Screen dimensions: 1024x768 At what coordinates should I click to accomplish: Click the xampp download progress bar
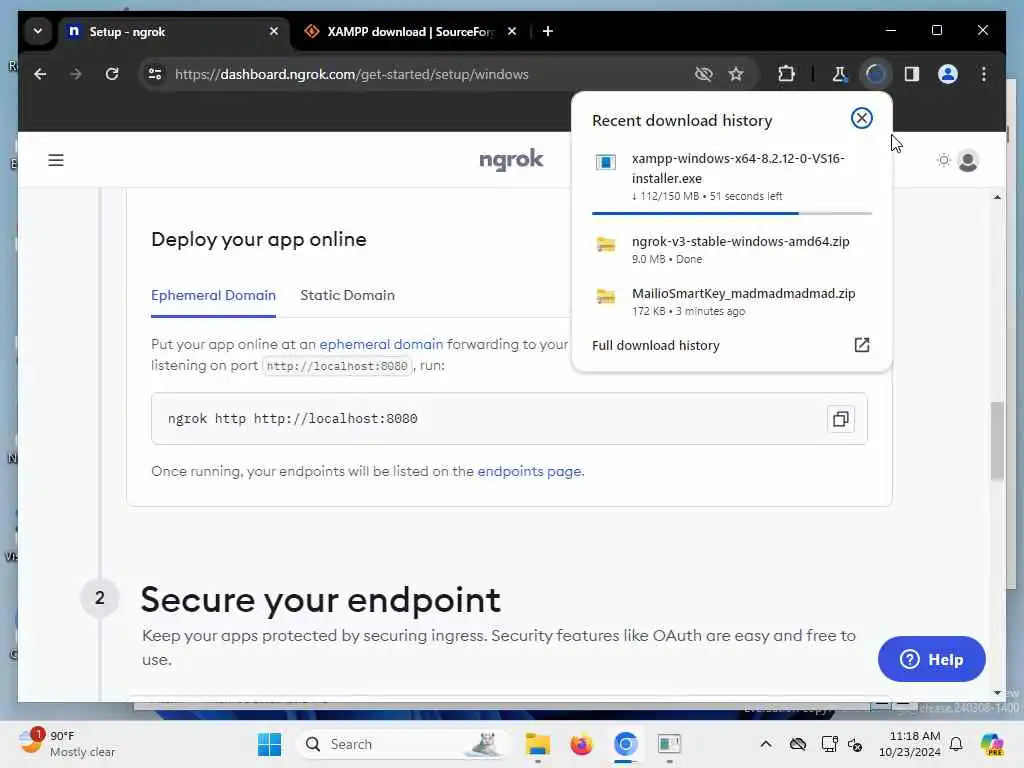pos(731,213)
